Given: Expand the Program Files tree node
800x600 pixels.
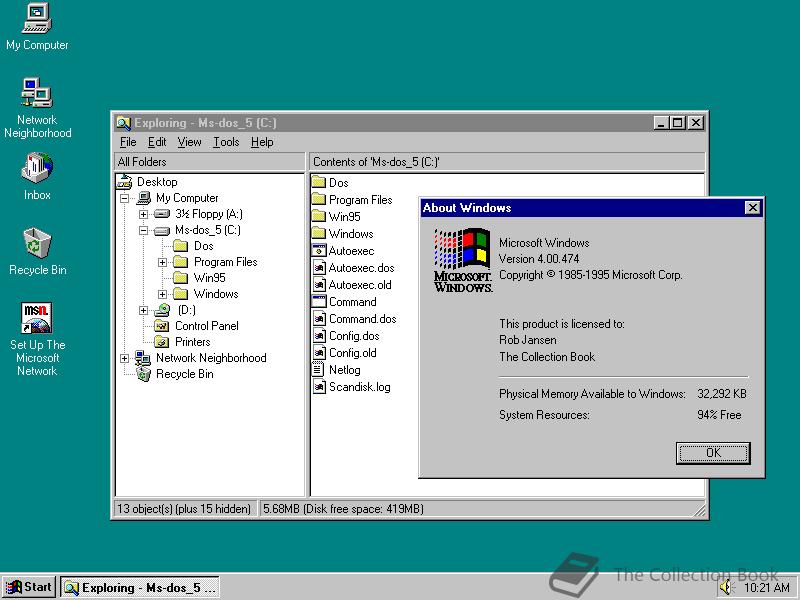Looking at the screenshot, I should coord(162,262).
